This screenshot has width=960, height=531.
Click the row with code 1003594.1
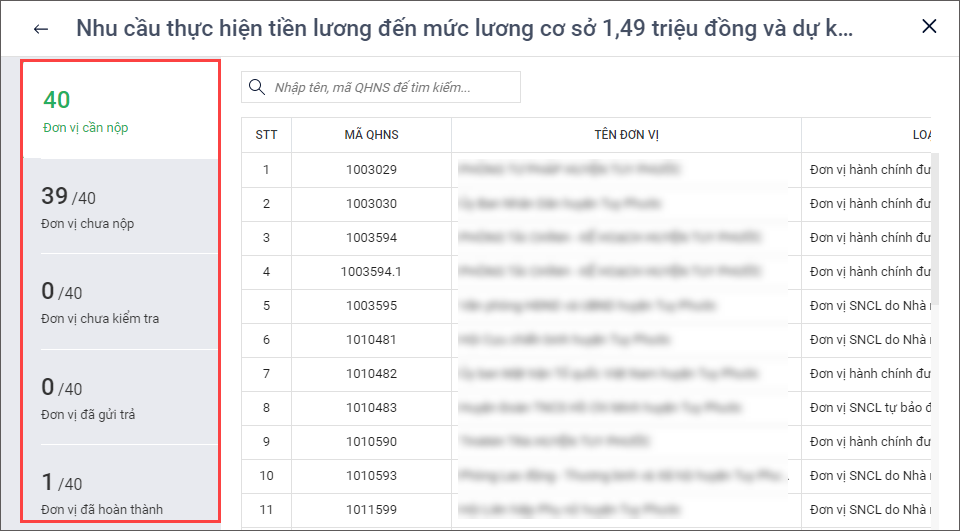(x=371, y=272)
